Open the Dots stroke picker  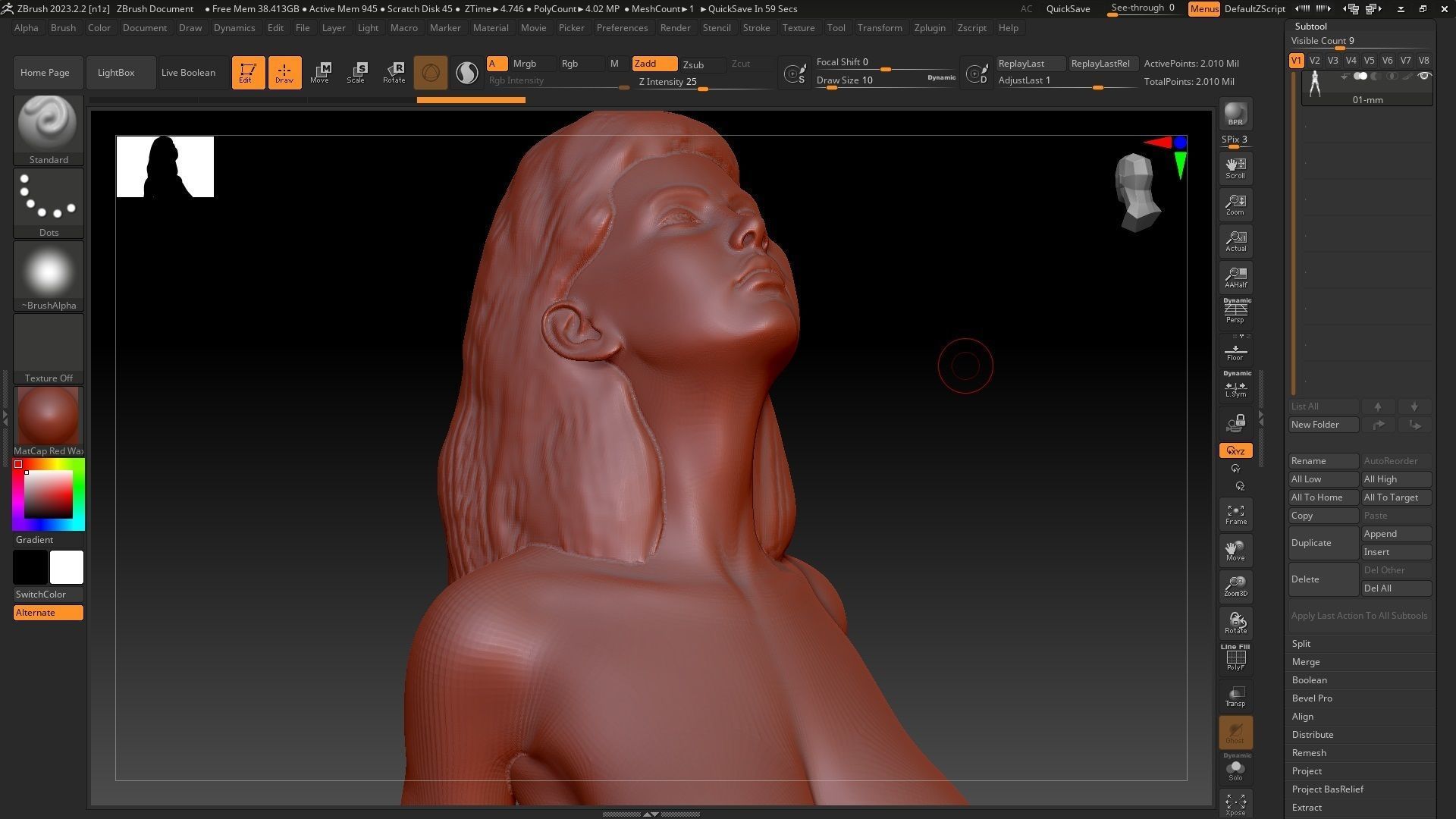point(49,202)
